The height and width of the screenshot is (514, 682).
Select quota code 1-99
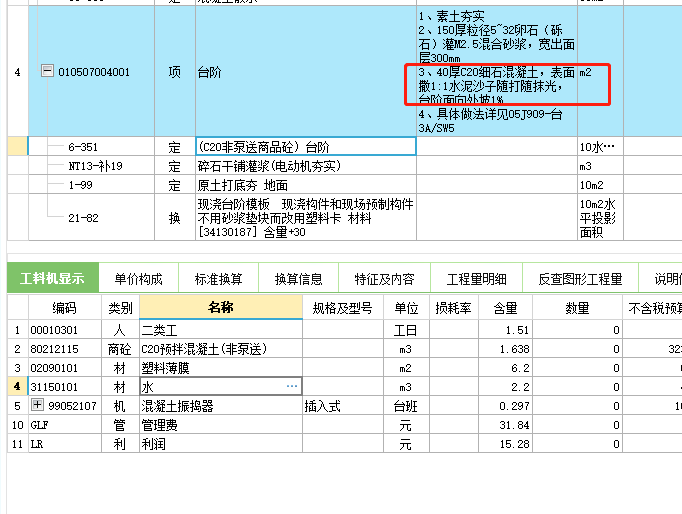pyautogui.click(x=80, y=185)
